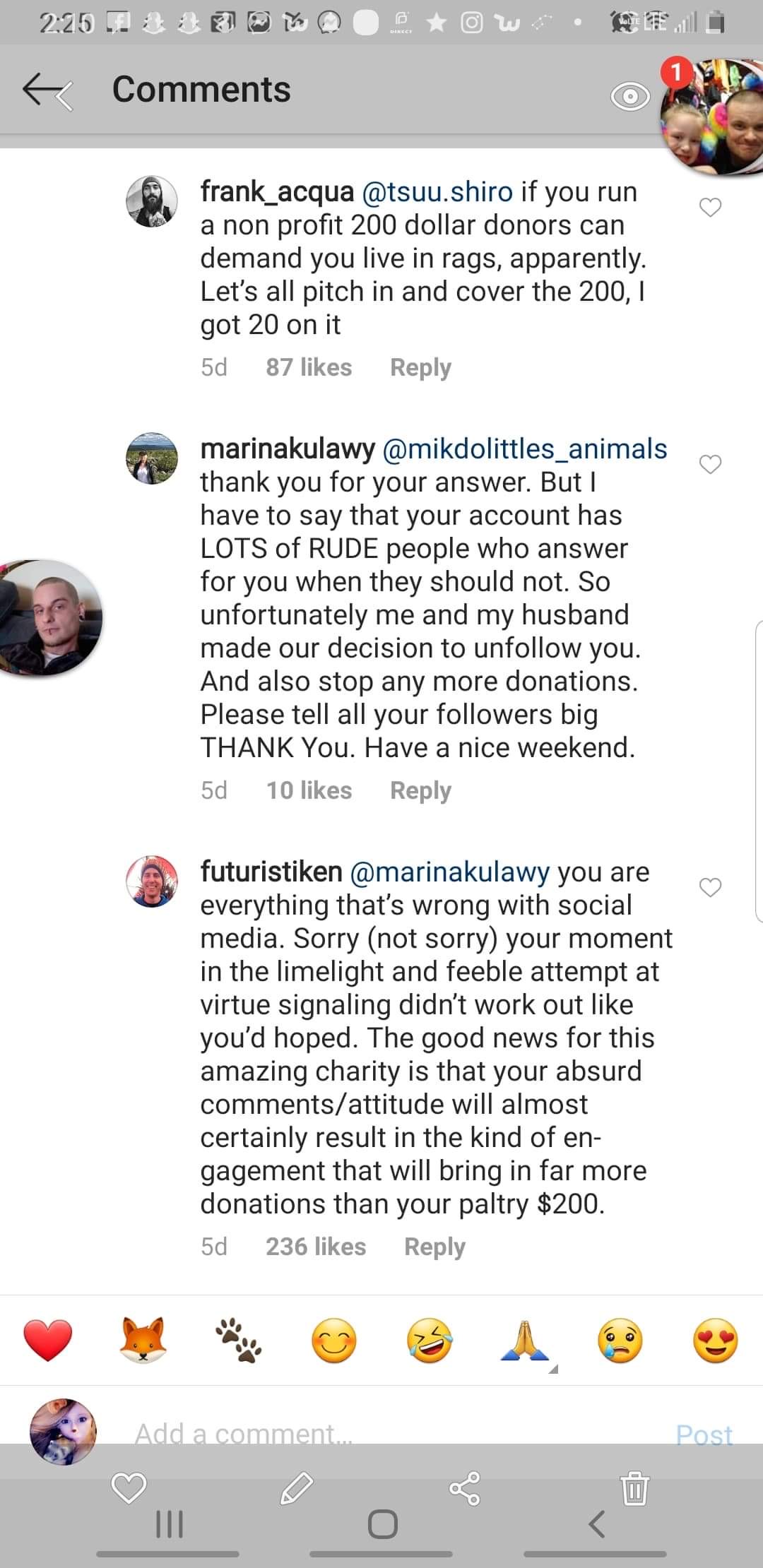
Task: Open the @mikdolittles_animals mention link
Action: (524, 449)
